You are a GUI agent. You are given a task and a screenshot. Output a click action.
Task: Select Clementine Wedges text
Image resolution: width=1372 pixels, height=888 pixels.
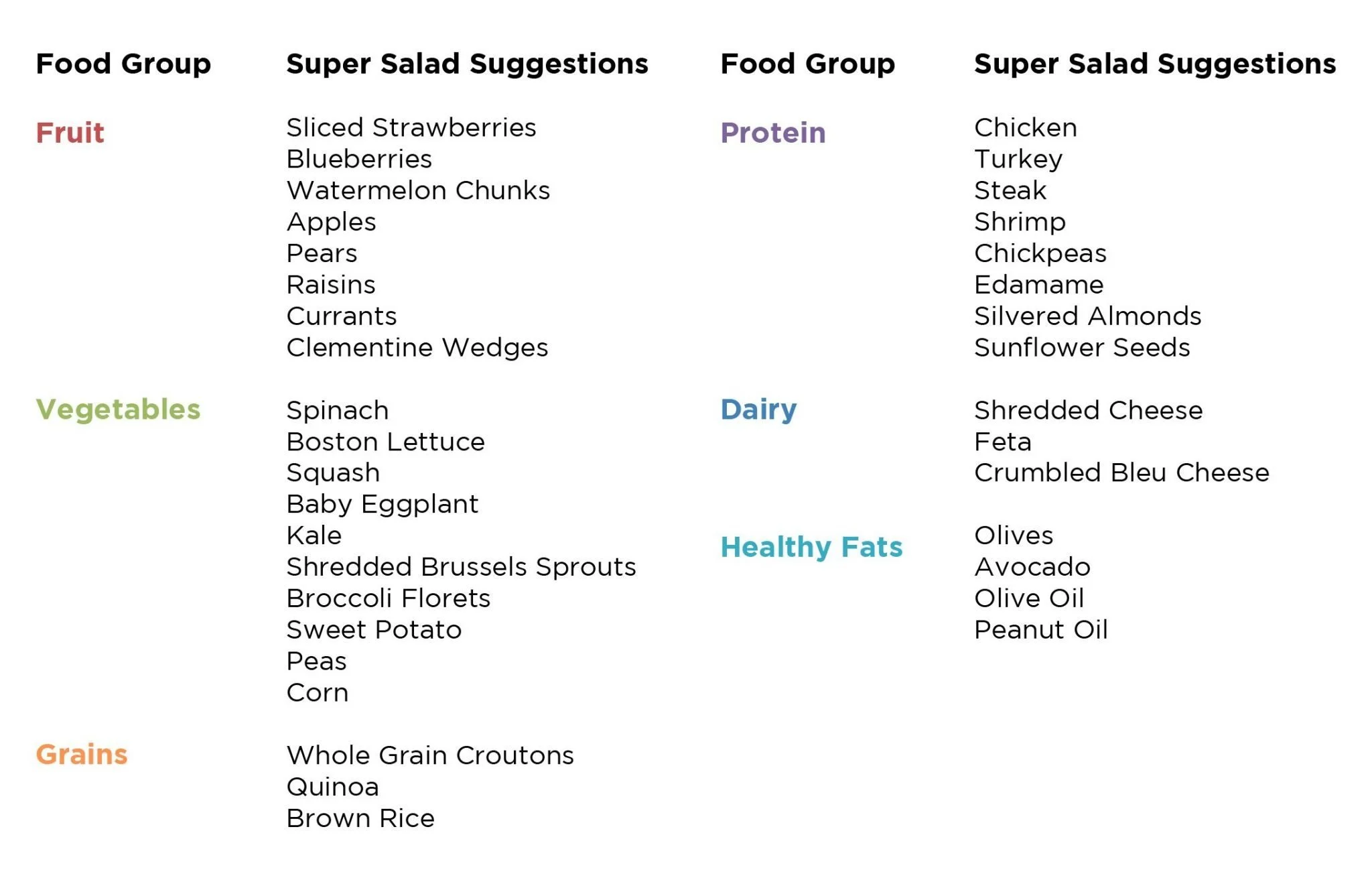[417, 348]
